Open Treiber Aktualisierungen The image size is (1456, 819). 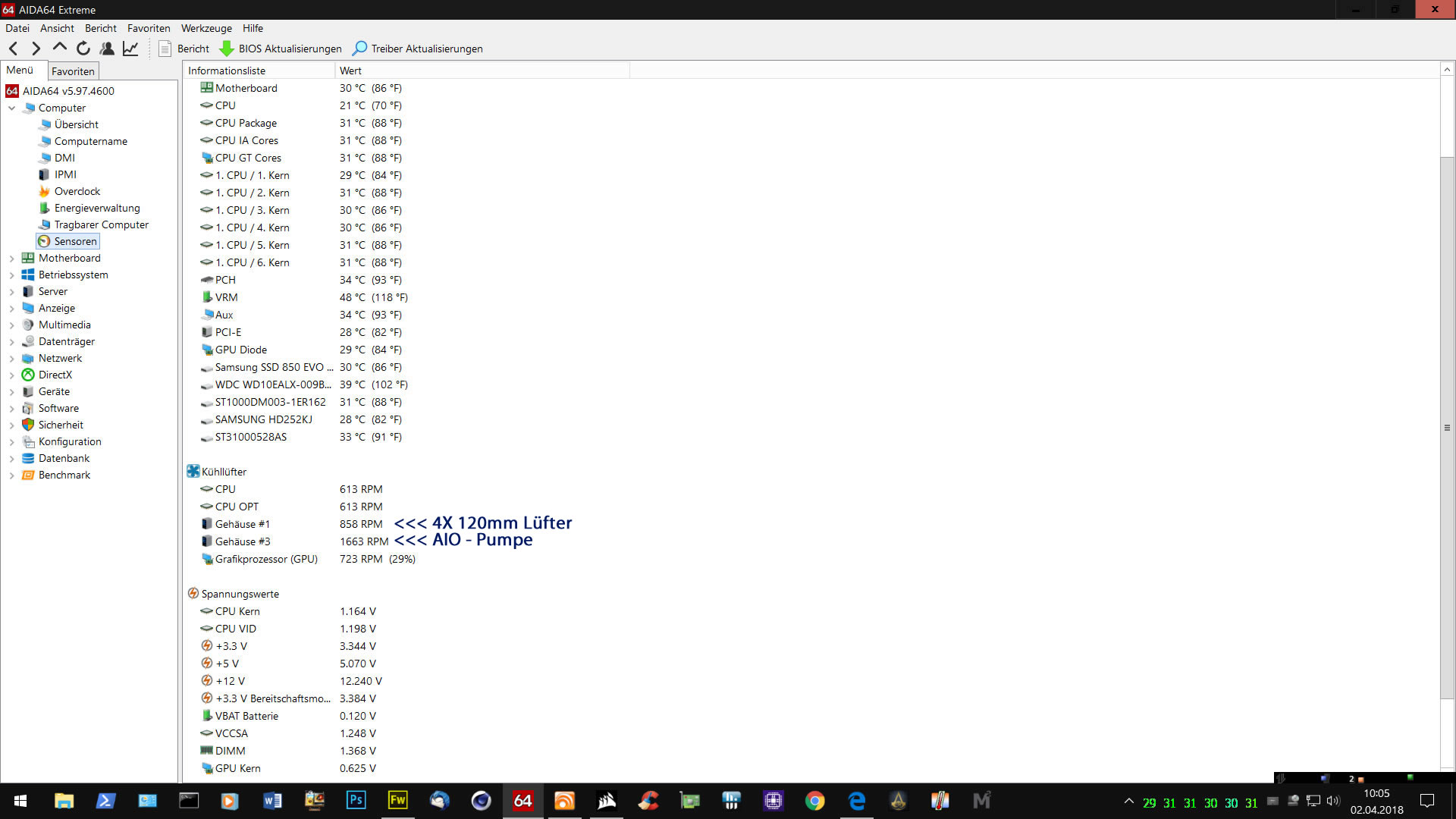pos(418,49)
